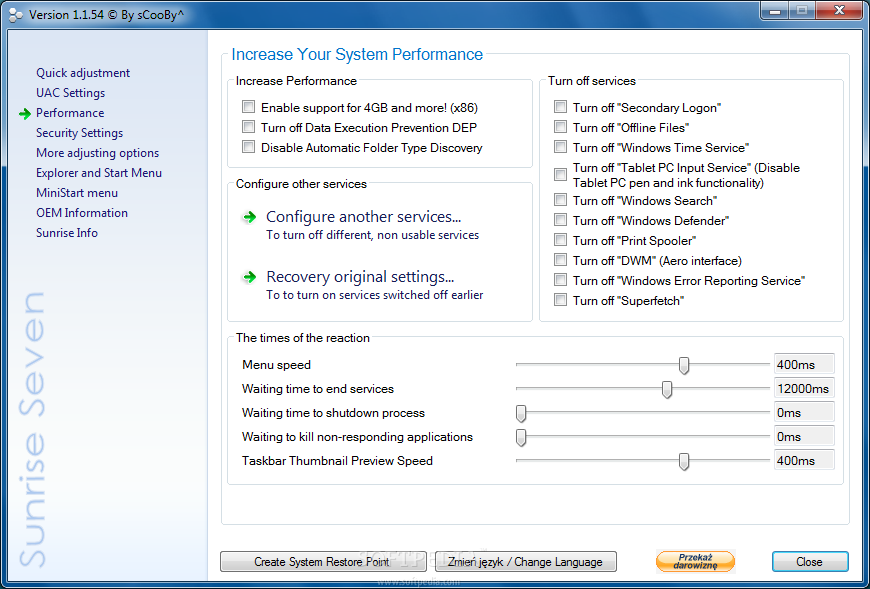This screenshot has width=870, height=589.
Task: Click green arrow beside Configure another services
Action: (x=250, y=217)
